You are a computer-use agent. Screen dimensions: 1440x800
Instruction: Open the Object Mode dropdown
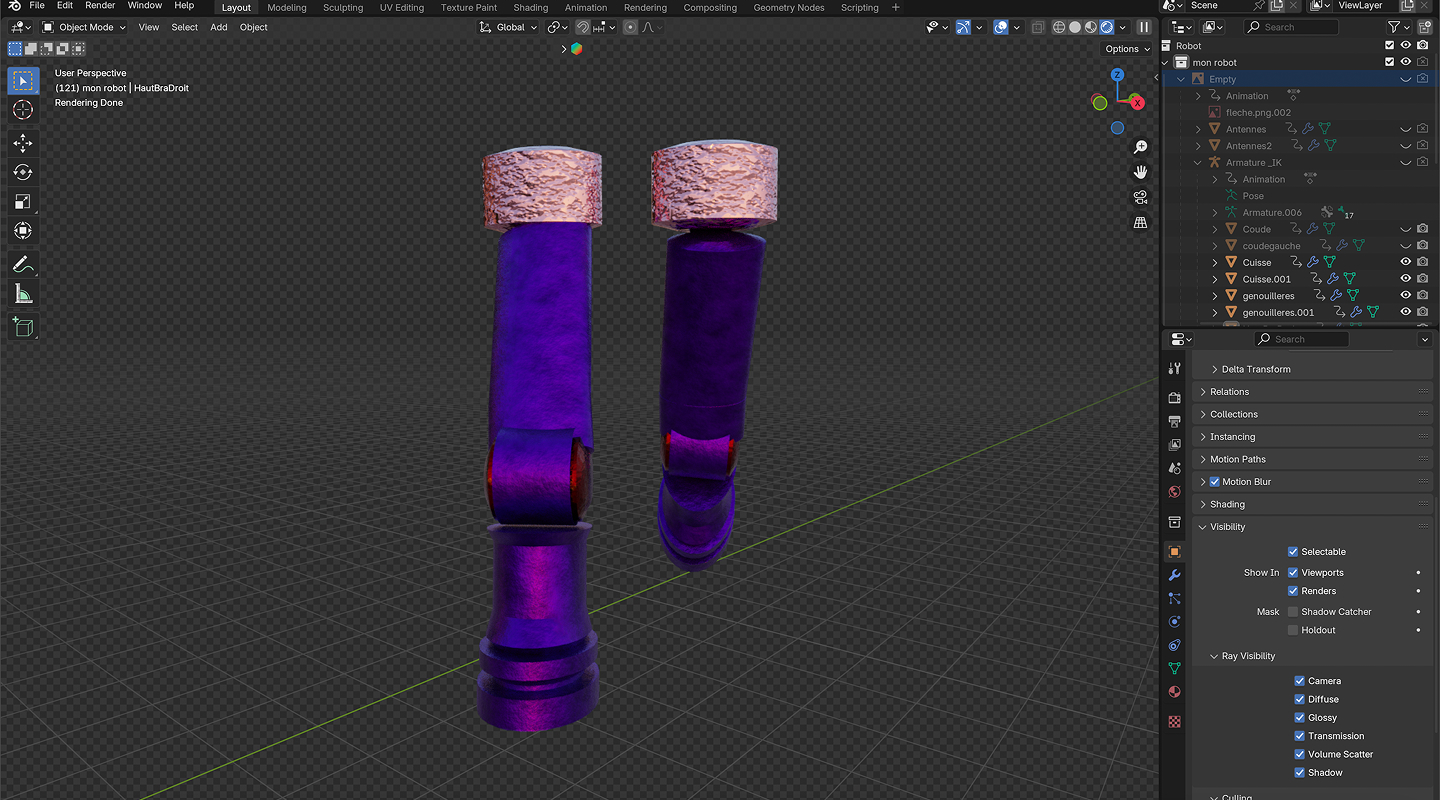pos(84,27)
